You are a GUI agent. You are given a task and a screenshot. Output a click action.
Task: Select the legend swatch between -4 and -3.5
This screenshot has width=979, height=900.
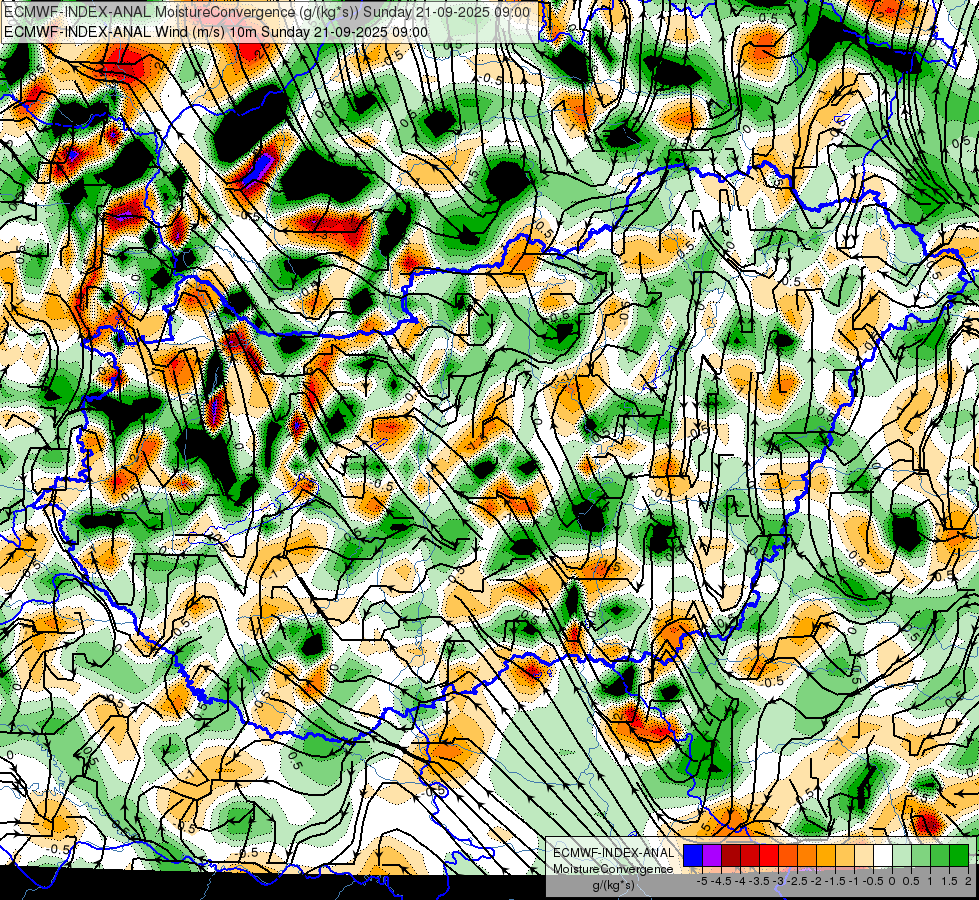(x=750, y=856)
